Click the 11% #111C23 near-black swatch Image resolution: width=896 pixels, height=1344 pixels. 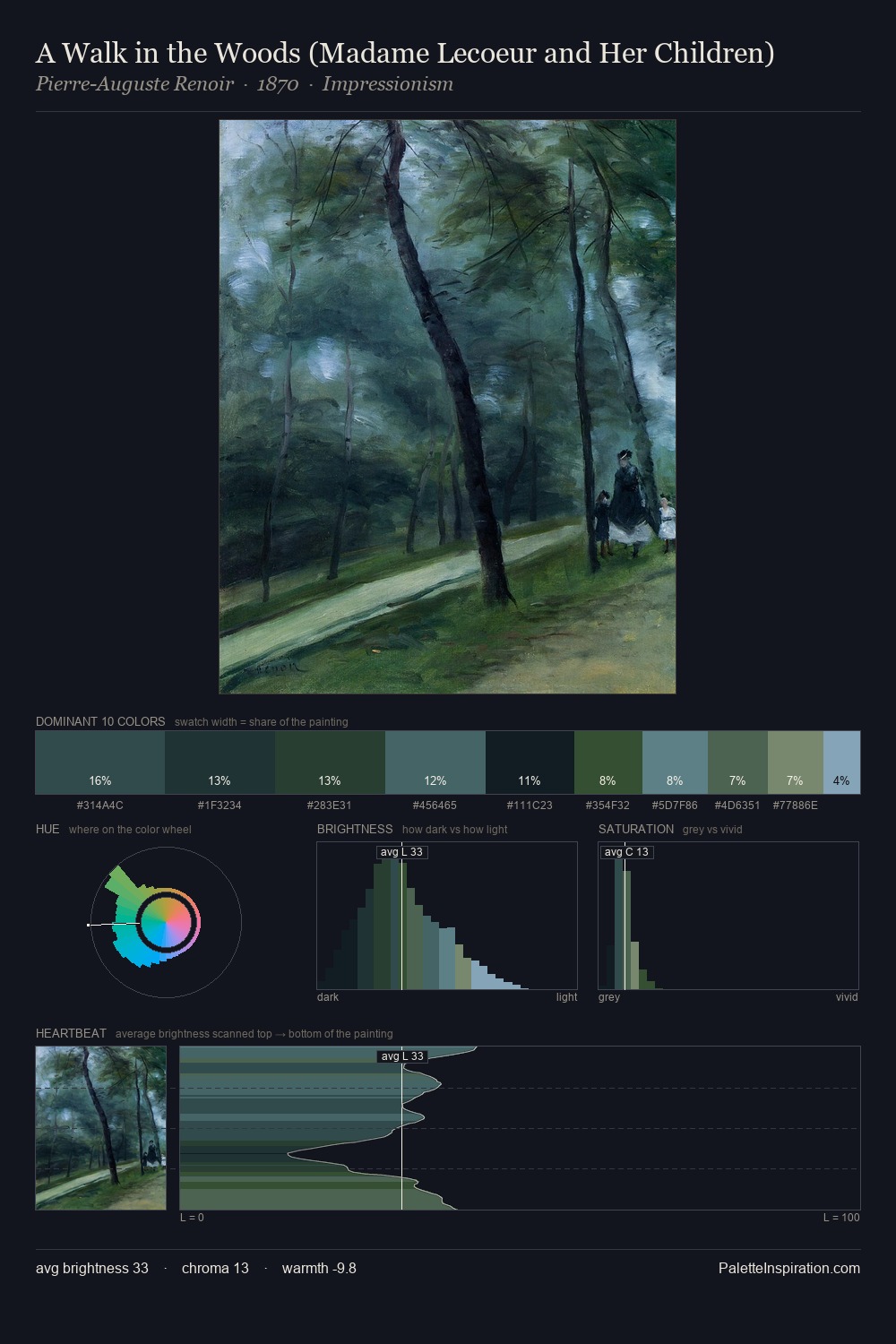click(x=530, y=762)
